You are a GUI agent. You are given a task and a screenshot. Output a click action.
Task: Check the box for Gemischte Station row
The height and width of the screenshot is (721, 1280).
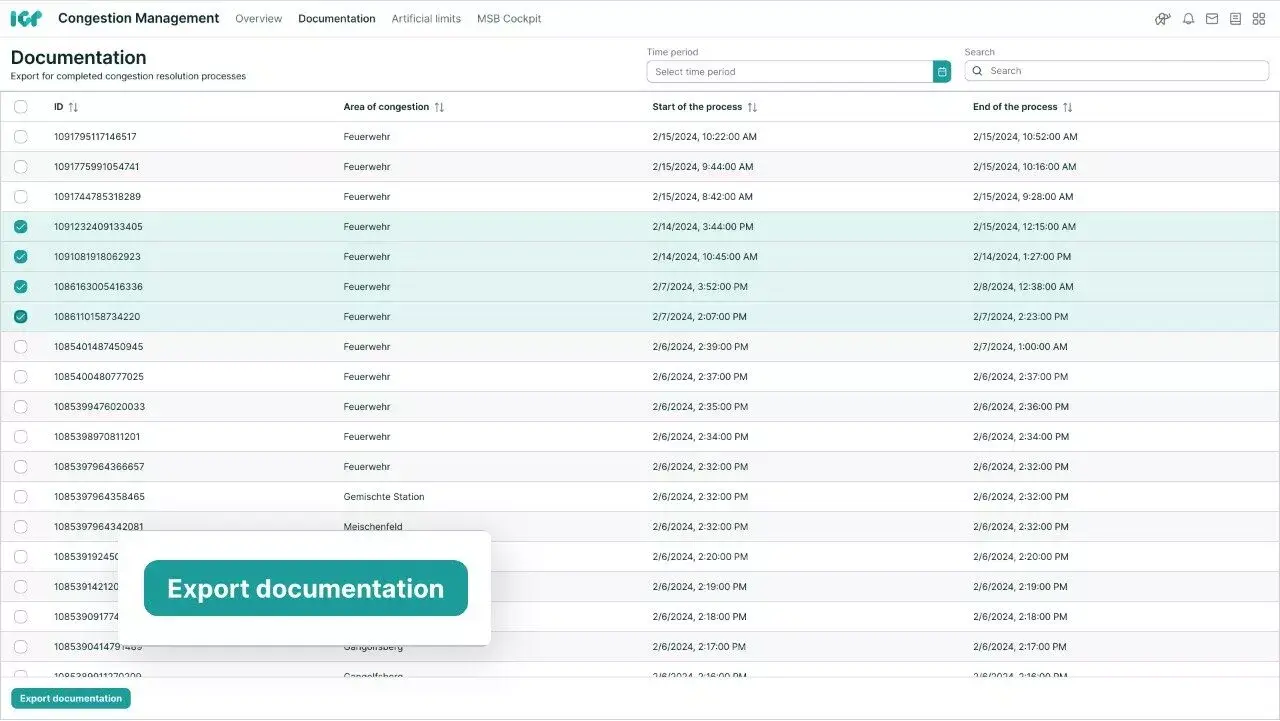click(21, 497)
